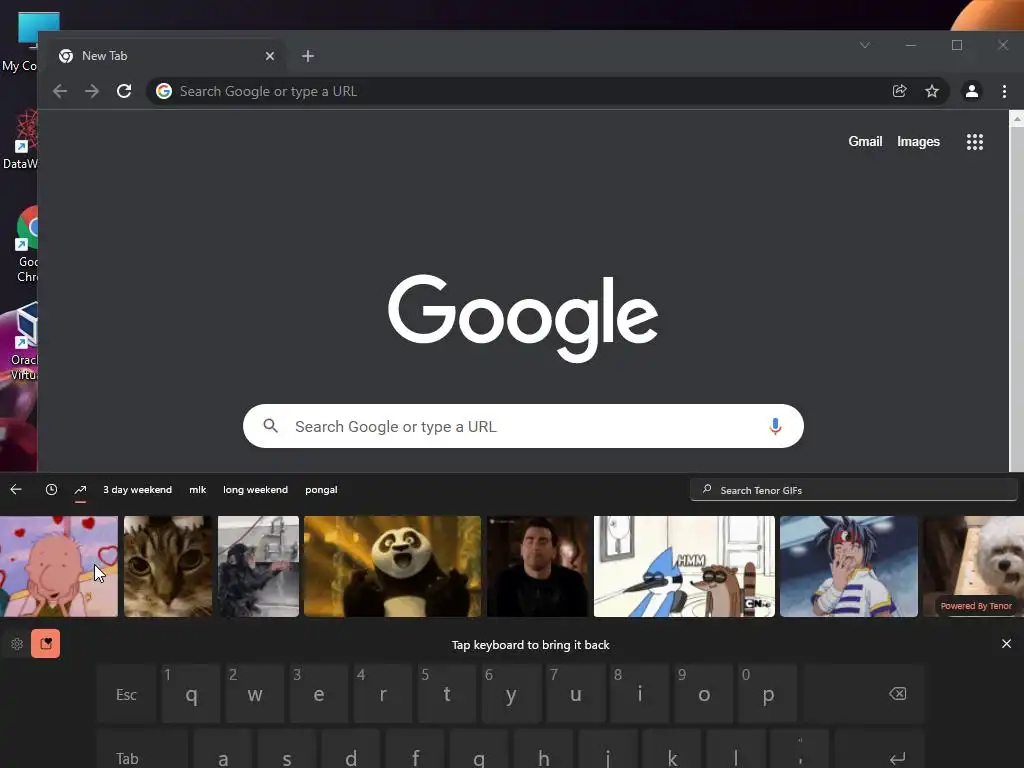Open the Chrome profile avatar icon
Image resolution: width=1024 pixels, height=768 pixels.
click(972, 91)
